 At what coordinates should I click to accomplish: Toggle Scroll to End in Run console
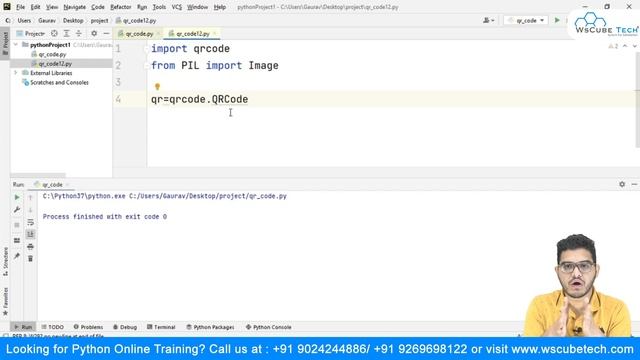(x=30, y=234)
